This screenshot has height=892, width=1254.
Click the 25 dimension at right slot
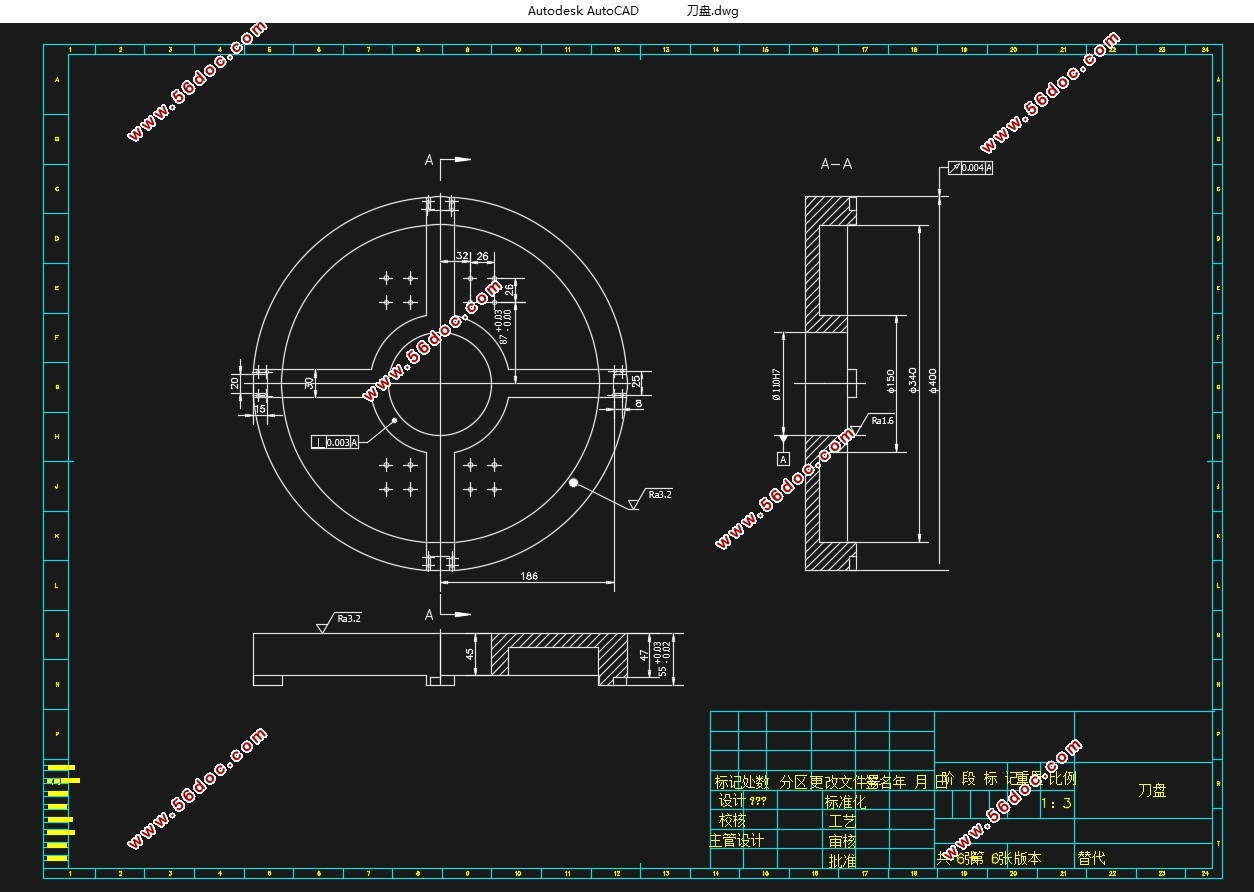(636, 380)
